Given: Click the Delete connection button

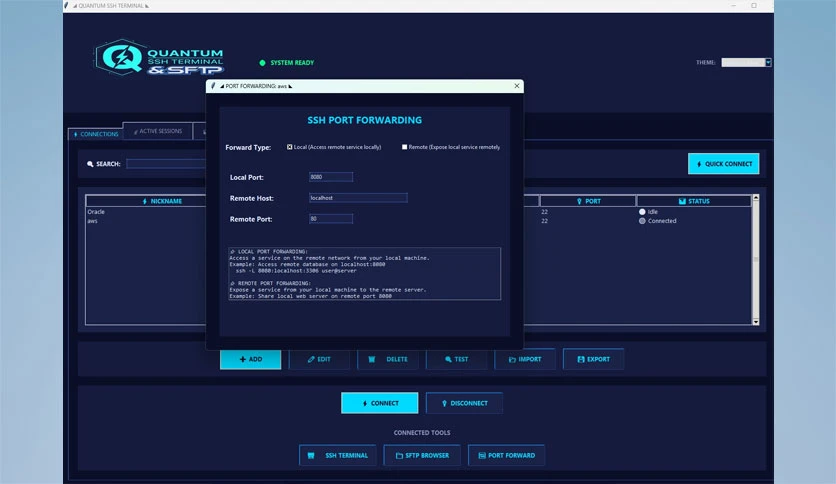Looking at the screenshot, I should (388, 359).
